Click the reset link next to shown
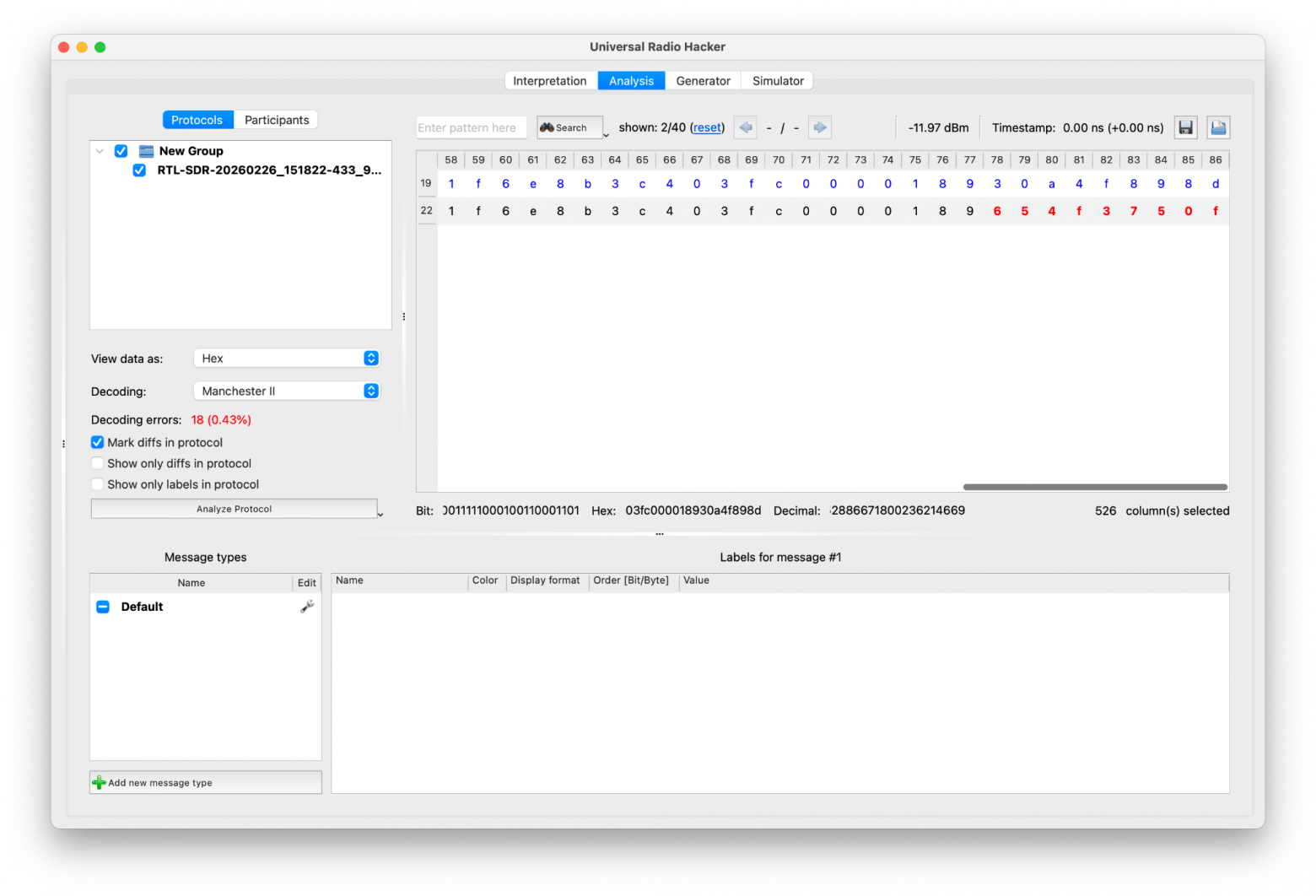The height and width of the screenshot is (896, 1316). (x=707, y=127)
